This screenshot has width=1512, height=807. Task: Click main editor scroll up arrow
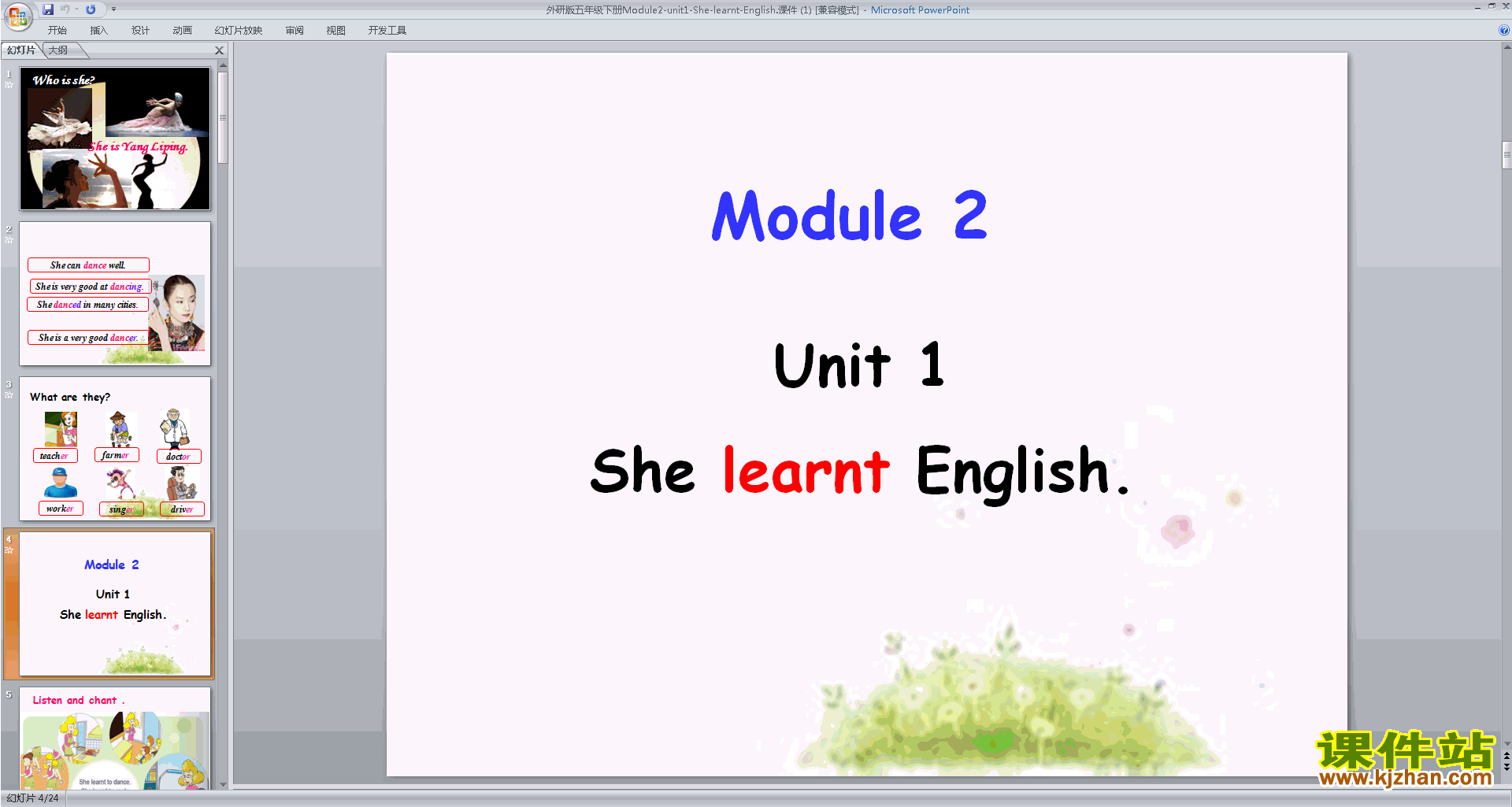click(x=1506, y=47)
